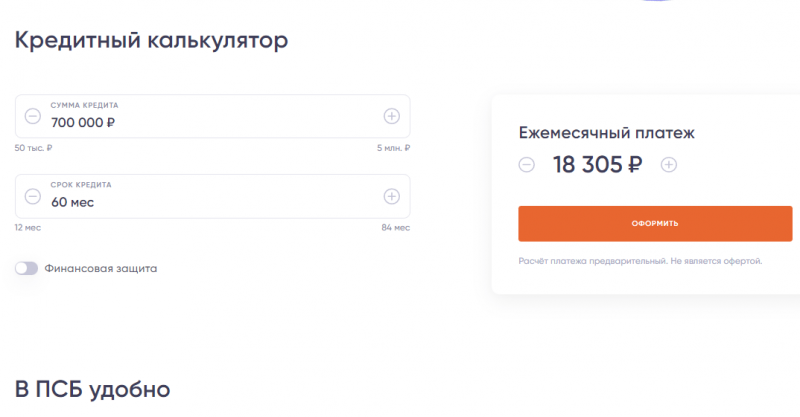
Task: Reduce loan term using minus icon
Action: [x=32, y=196]
